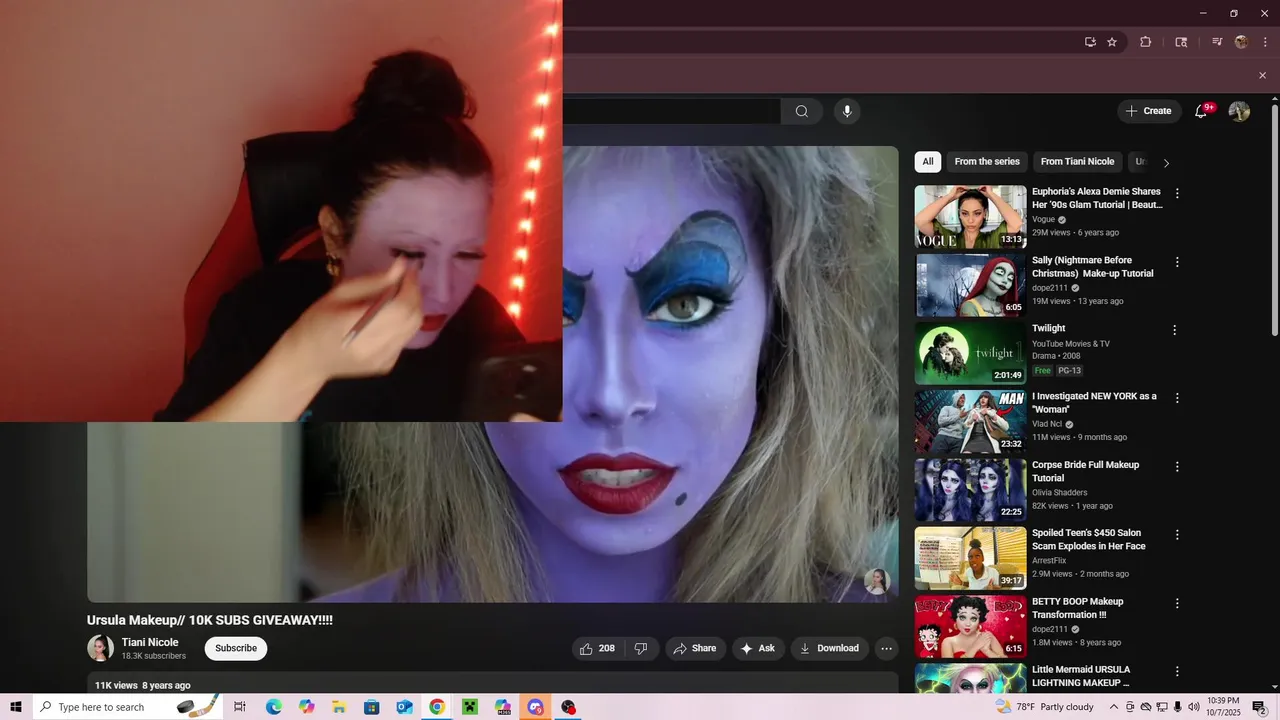Dislike the Ursula Makeup video
1280x720 pixels.
click(x=641, y=648)
